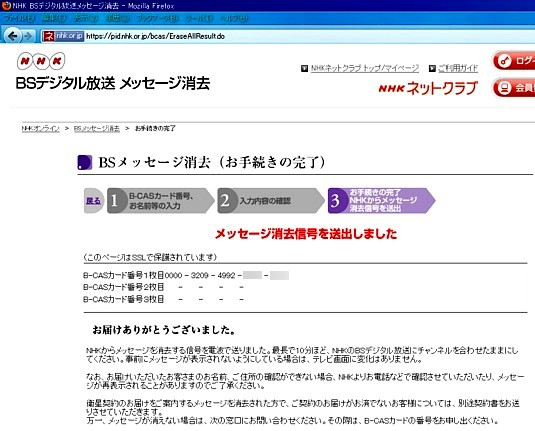Open the ブックマーク(B) menu
Screen dimensions: 535x431
point(157,18)
